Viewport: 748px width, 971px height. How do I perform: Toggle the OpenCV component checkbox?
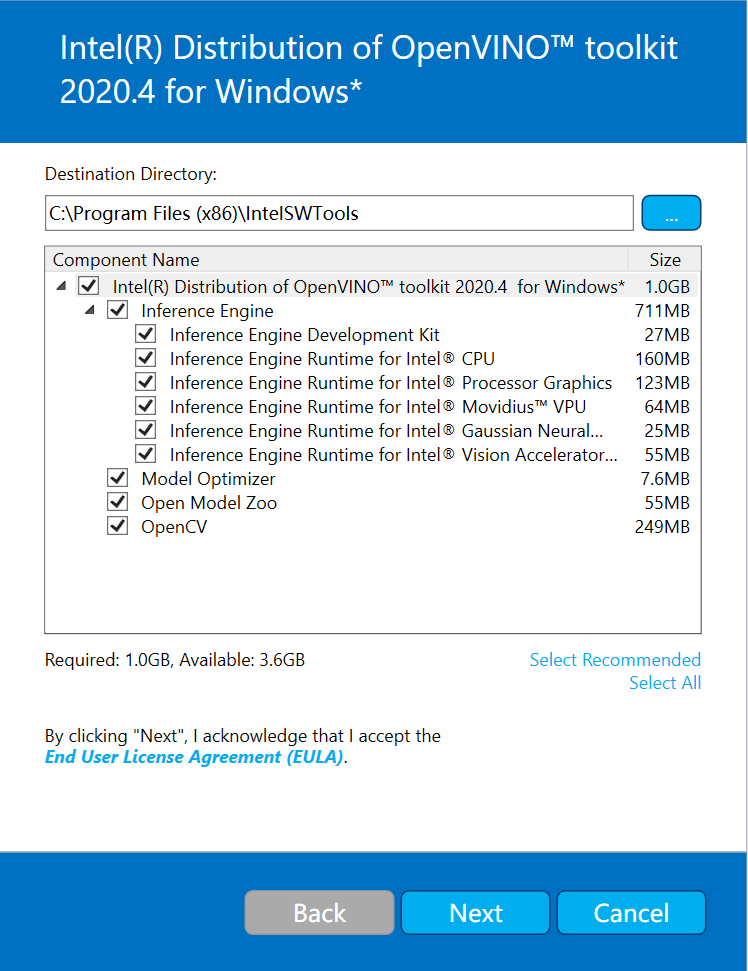(x=118, y=526)
